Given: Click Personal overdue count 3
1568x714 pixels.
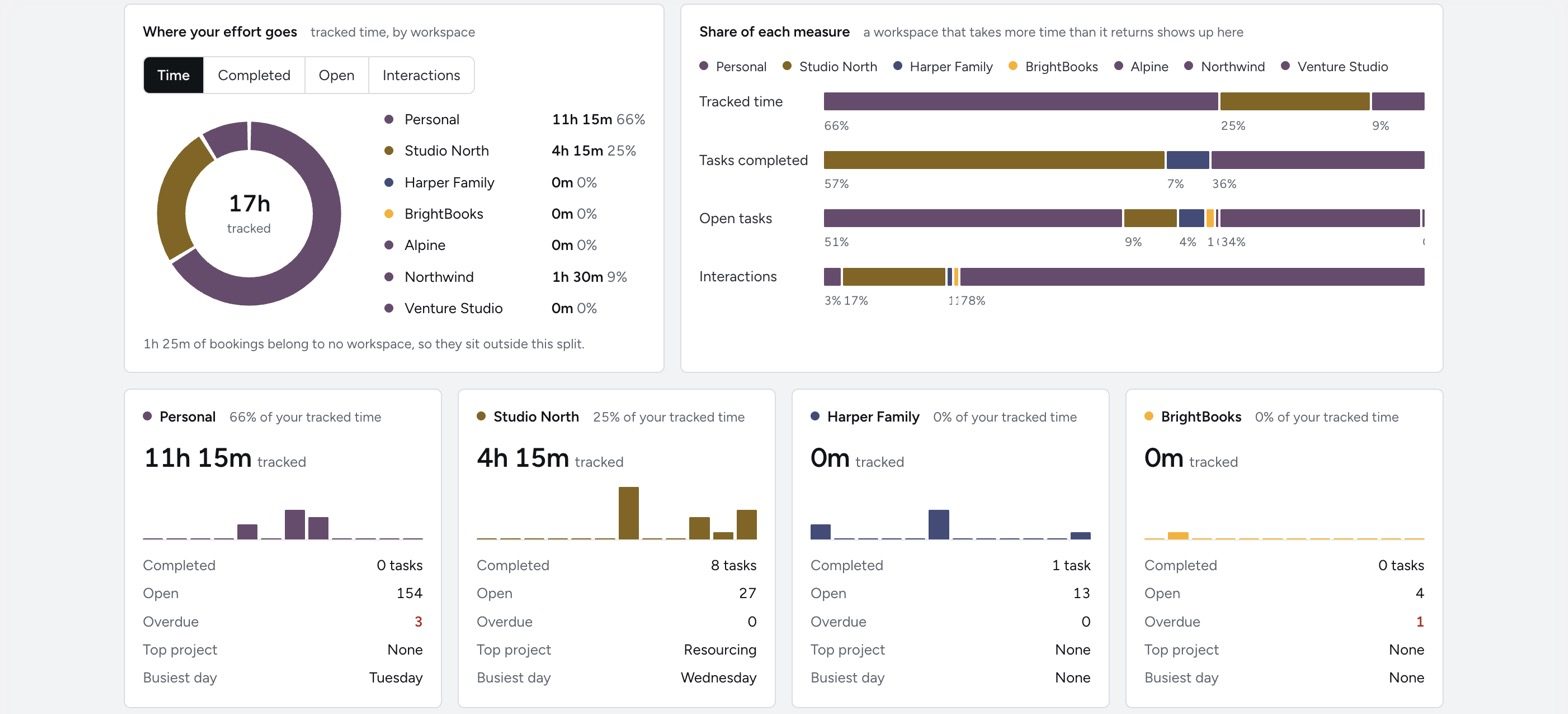Looking at the screenshot, I should tap(418, 622).
